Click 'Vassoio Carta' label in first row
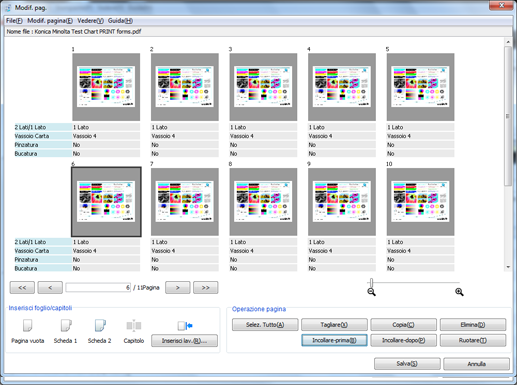Image resolution: width=517 pixels, height=385 pixels. (43, 136)
